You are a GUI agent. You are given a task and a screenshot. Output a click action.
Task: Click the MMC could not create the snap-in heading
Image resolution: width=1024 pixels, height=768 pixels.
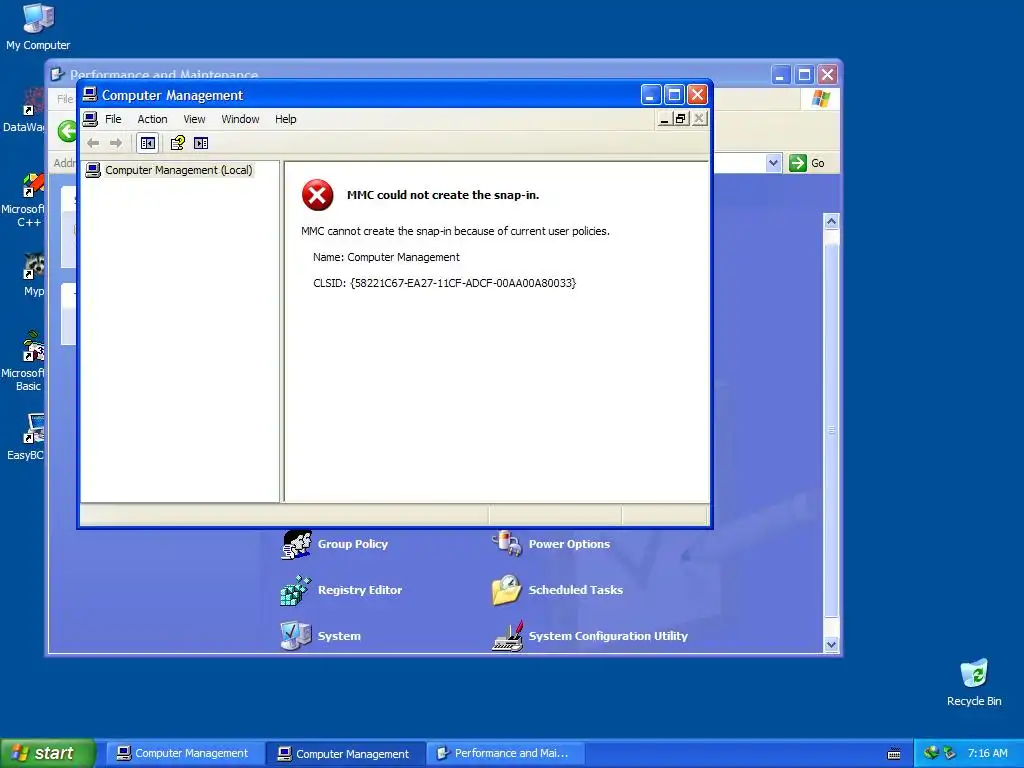coord(443,195)
